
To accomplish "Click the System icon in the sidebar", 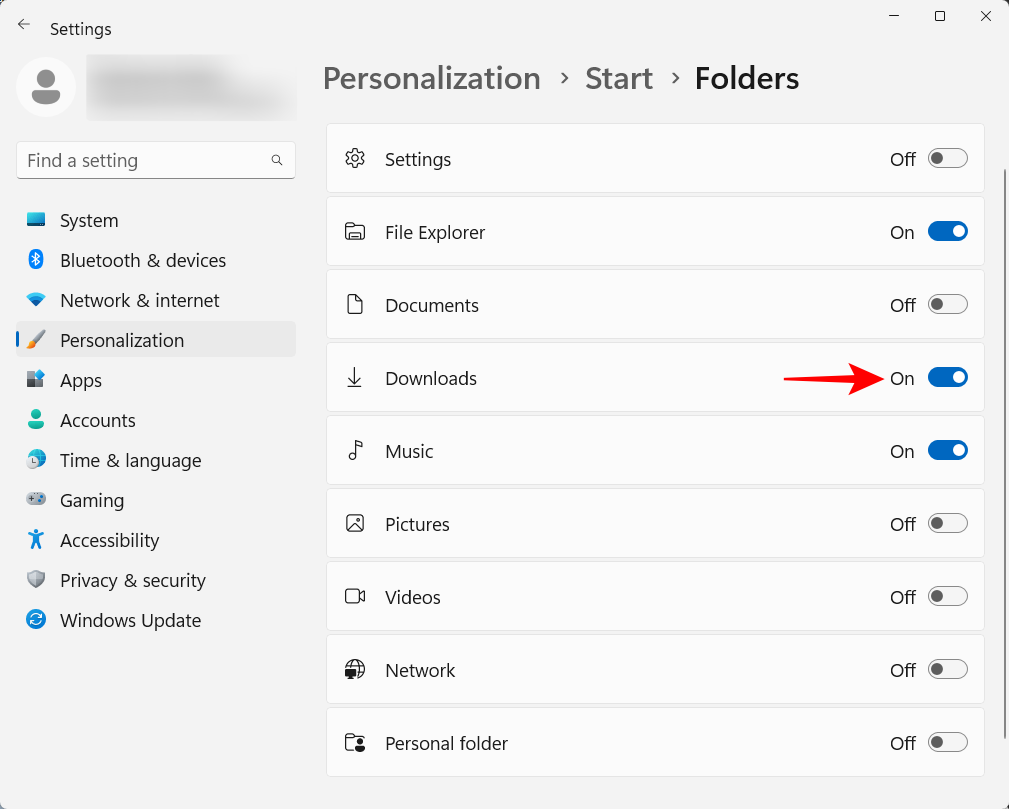I will tap(35, 220).
